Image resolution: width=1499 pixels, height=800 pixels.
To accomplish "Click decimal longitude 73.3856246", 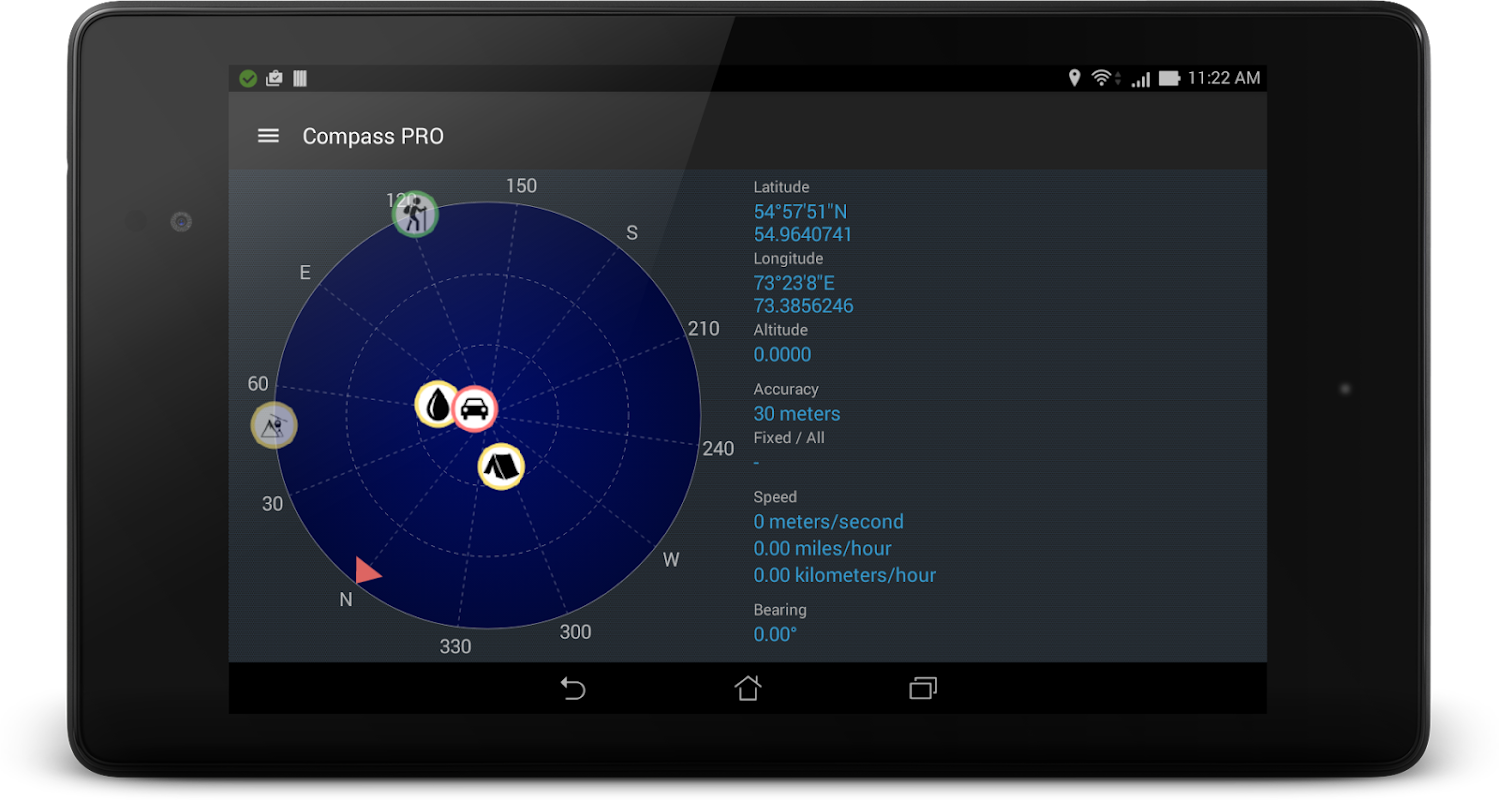I will (x=803, y=306).
